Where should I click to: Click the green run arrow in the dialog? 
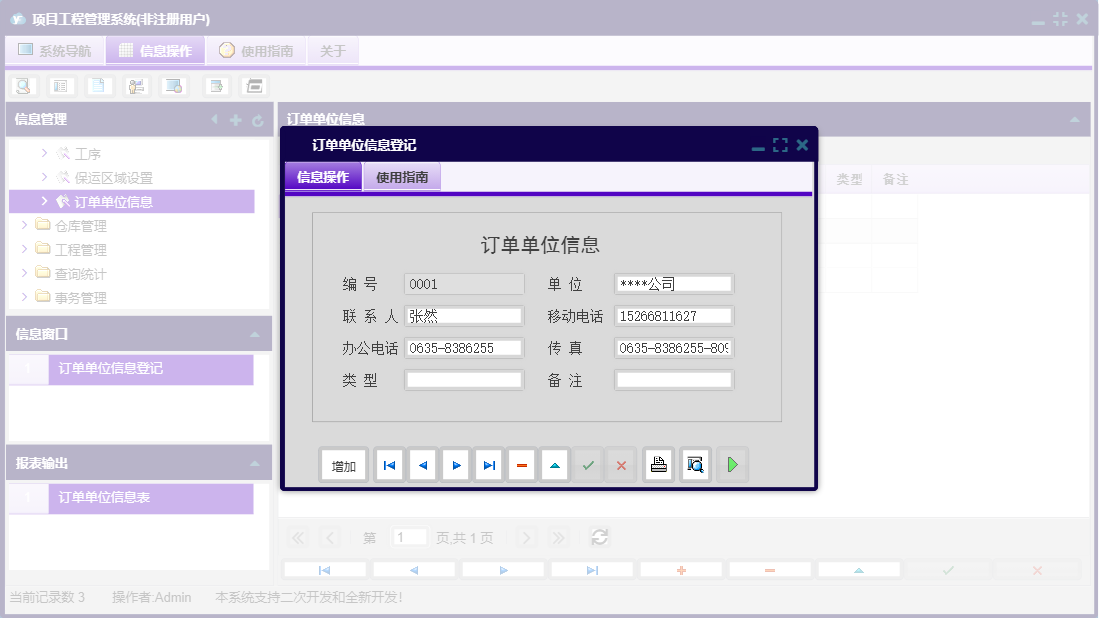click(x=732, y=464)
